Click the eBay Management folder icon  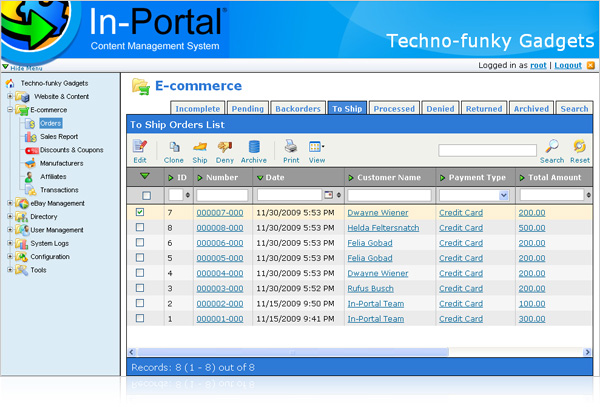(22, 203)
